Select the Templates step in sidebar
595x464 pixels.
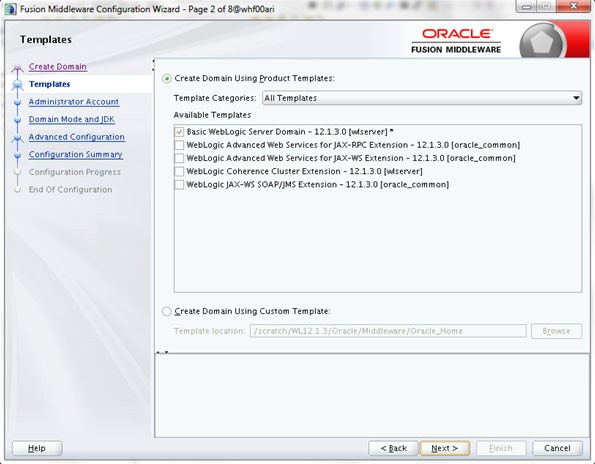49,84
